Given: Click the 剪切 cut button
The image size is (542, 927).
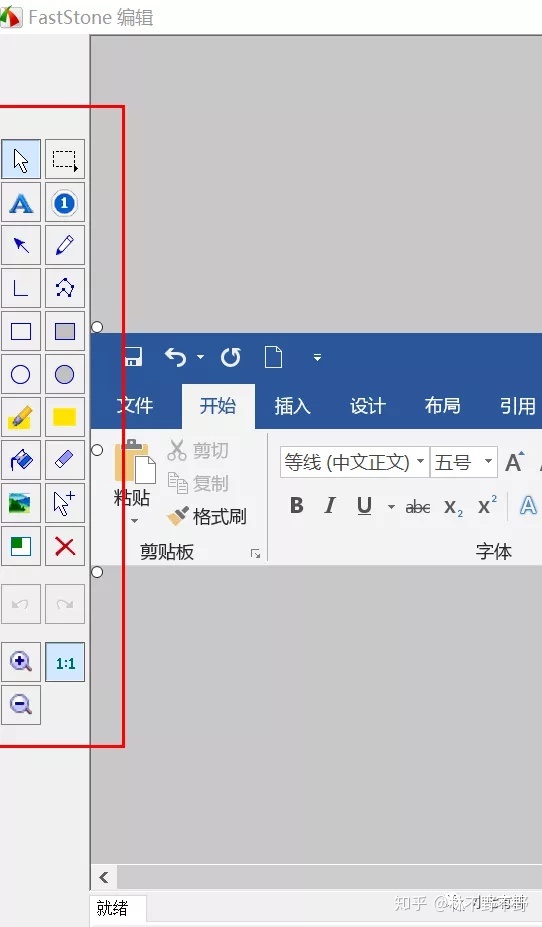Looking at the screenshot, I should [198, 450].
